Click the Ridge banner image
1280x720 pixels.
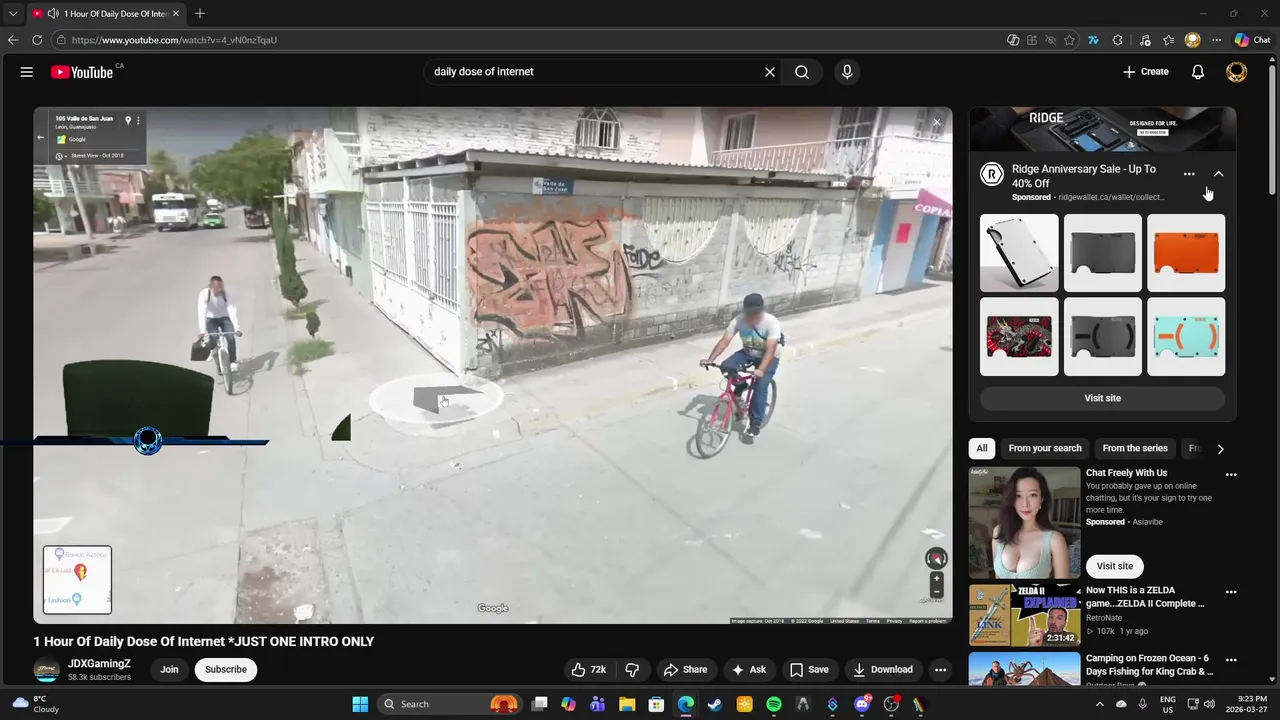1102,130
